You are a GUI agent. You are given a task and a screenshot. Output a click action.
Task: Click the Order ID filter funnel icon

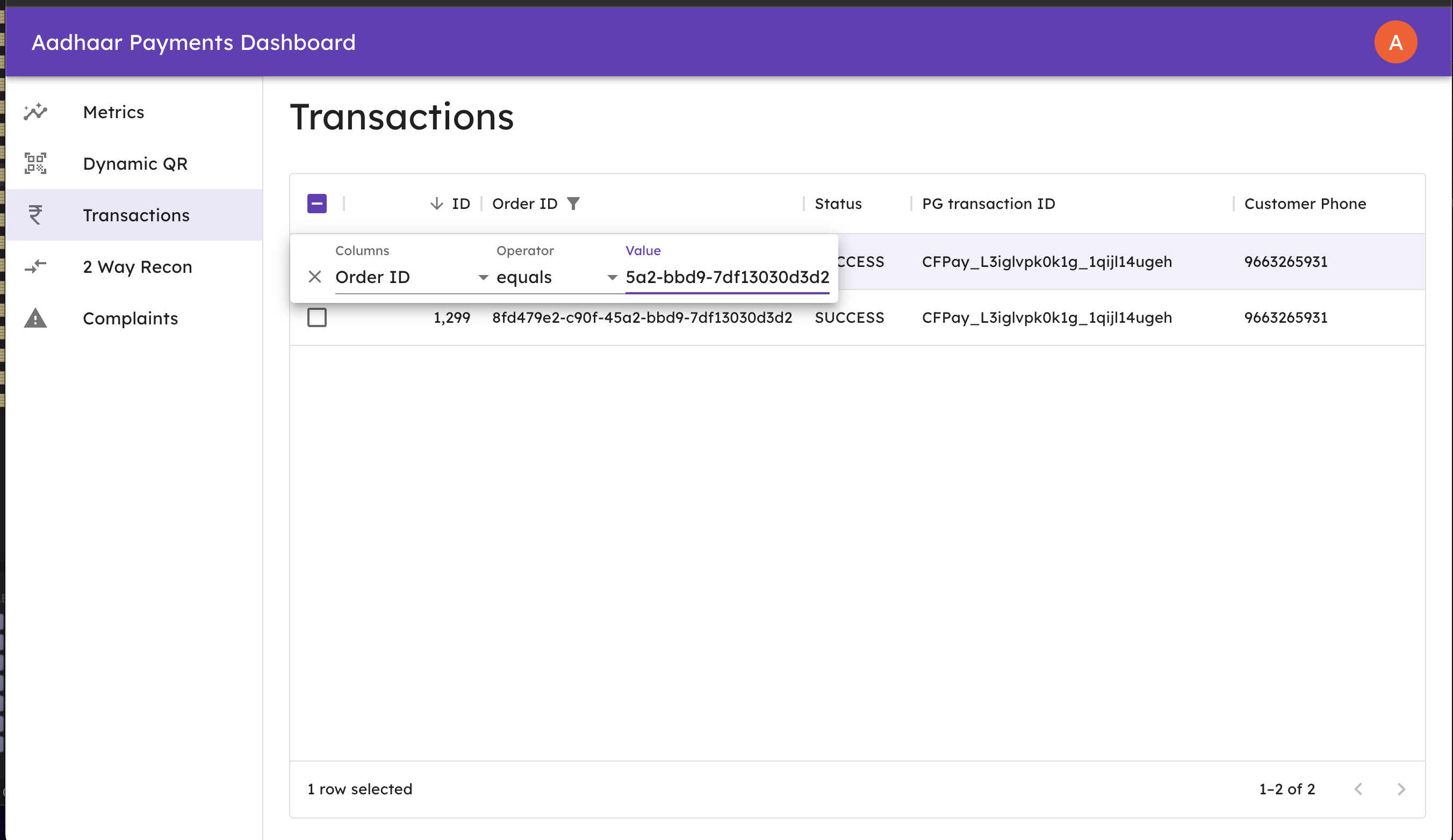click(x=573, y=204)
